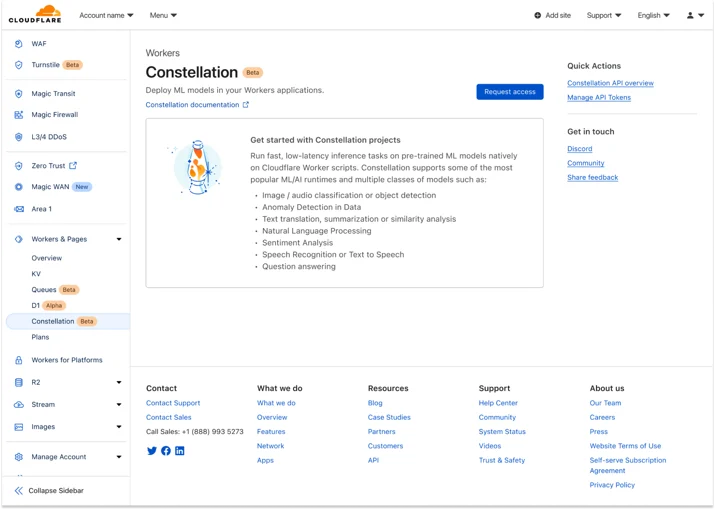Click the WAF sidebar icon
This screenshot has height=510, width=715.
pos(18,44)
